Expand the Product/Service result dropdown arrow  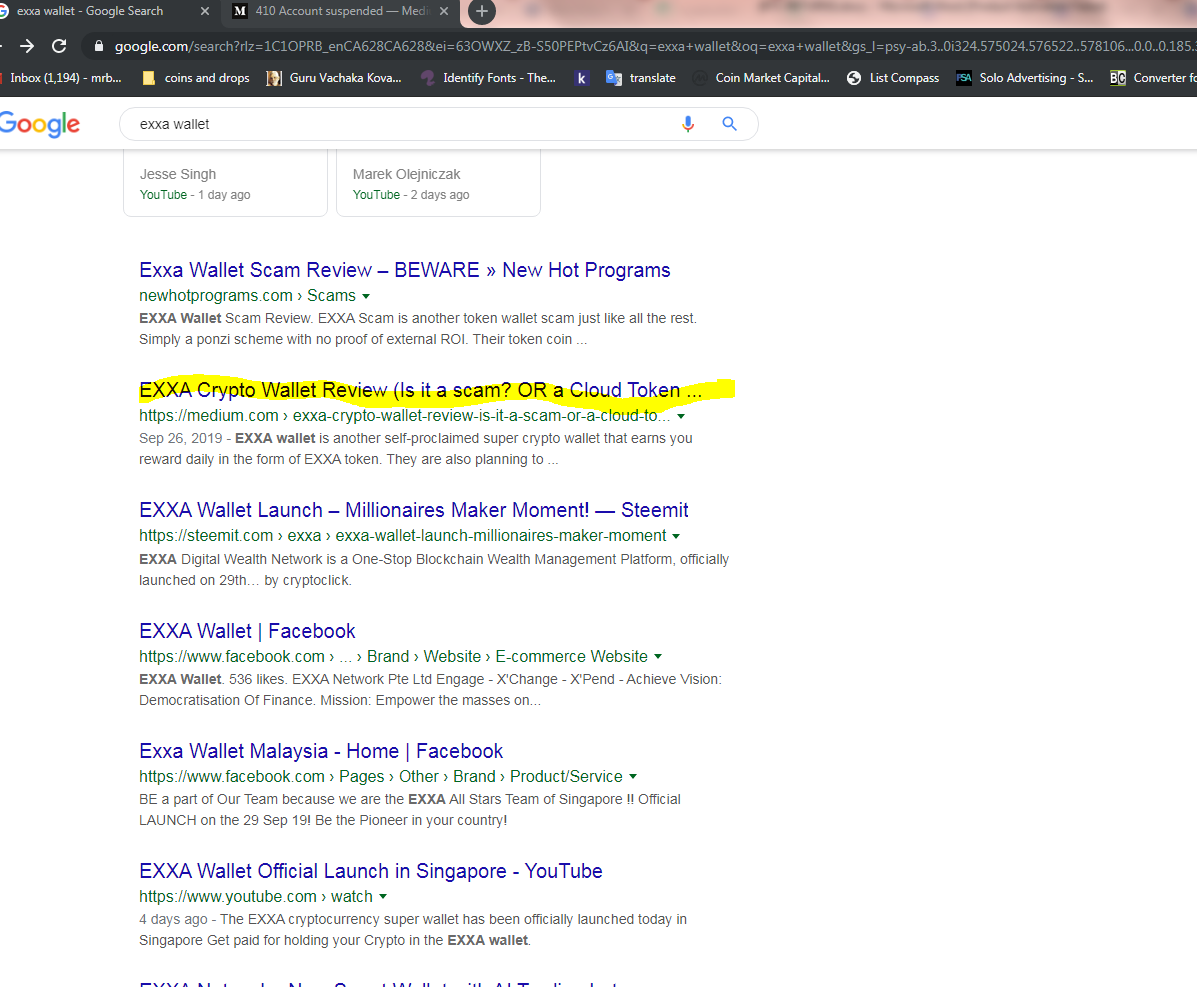pos(633,776)
